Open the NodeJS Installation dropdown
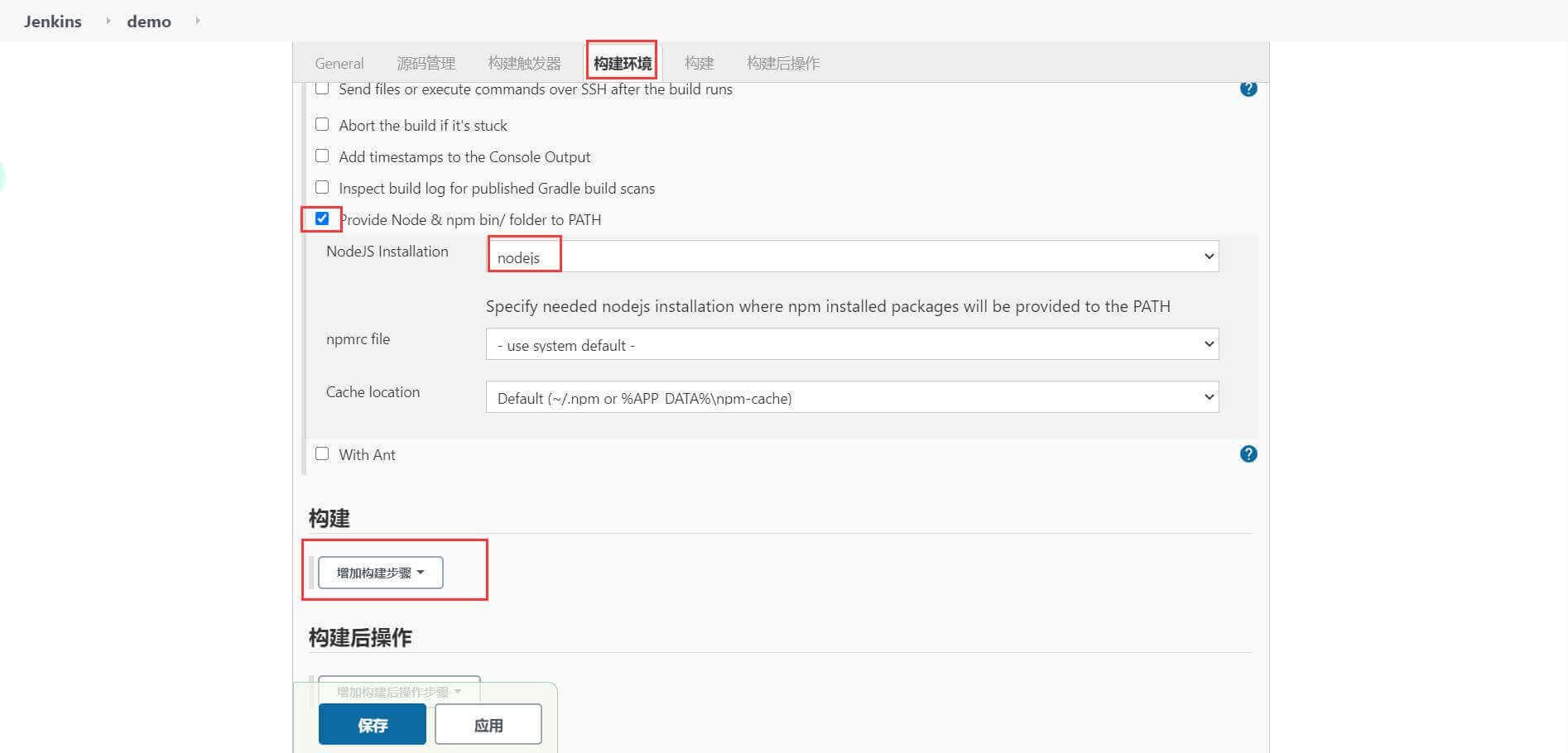Screen dimensions: 1568x753 pos(852,257)
